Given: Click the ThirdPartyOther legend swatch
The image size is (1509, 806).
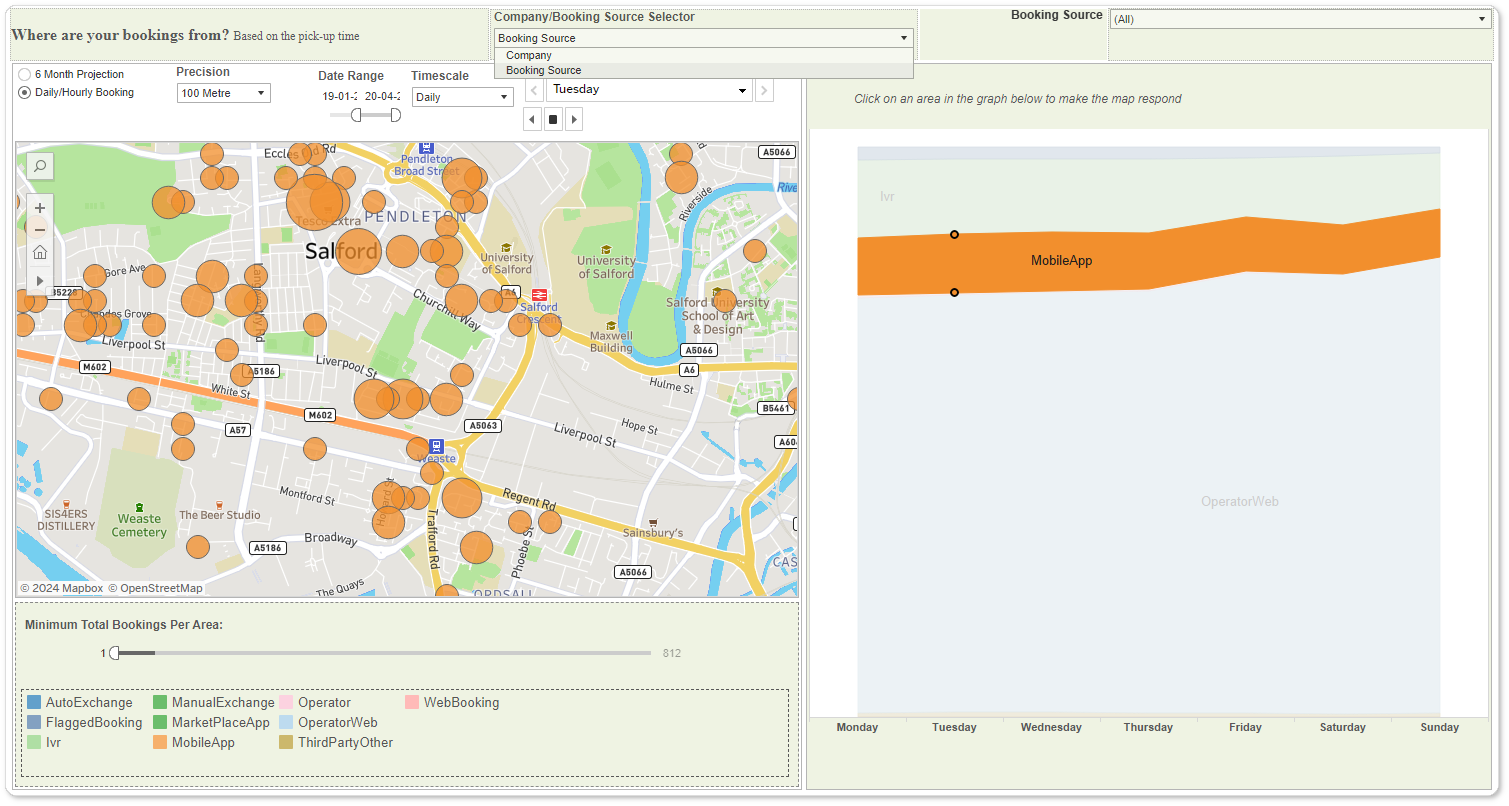Looking at the screenshot, I should (286, 743).
